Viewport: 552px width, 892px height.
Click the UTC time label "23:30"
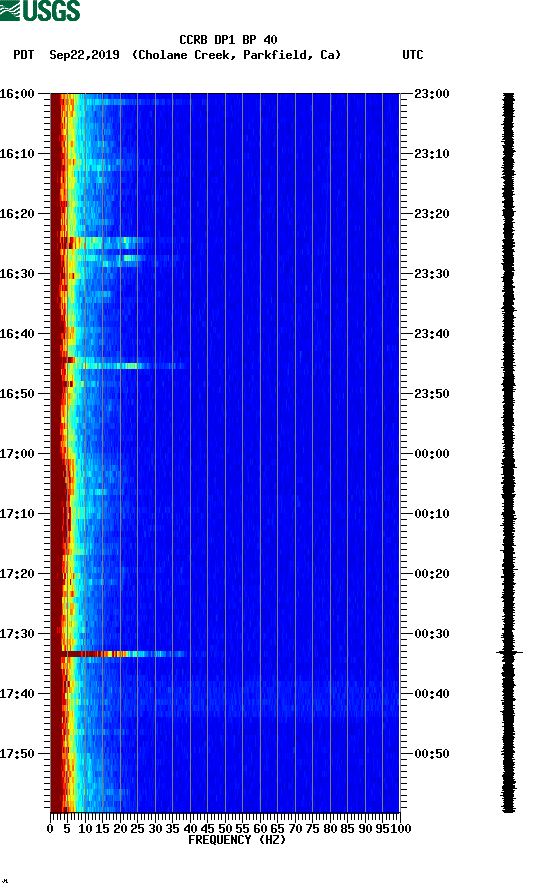pos(432,274)
